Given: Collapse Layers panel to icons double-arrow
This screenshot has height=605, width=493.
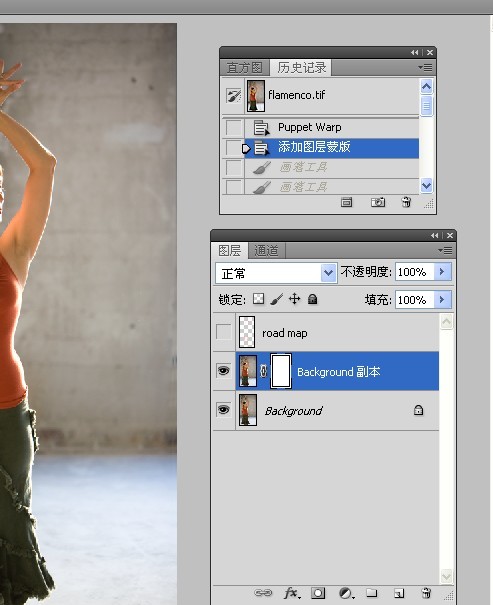Looking at the screenshot, I should pos(435,235).
